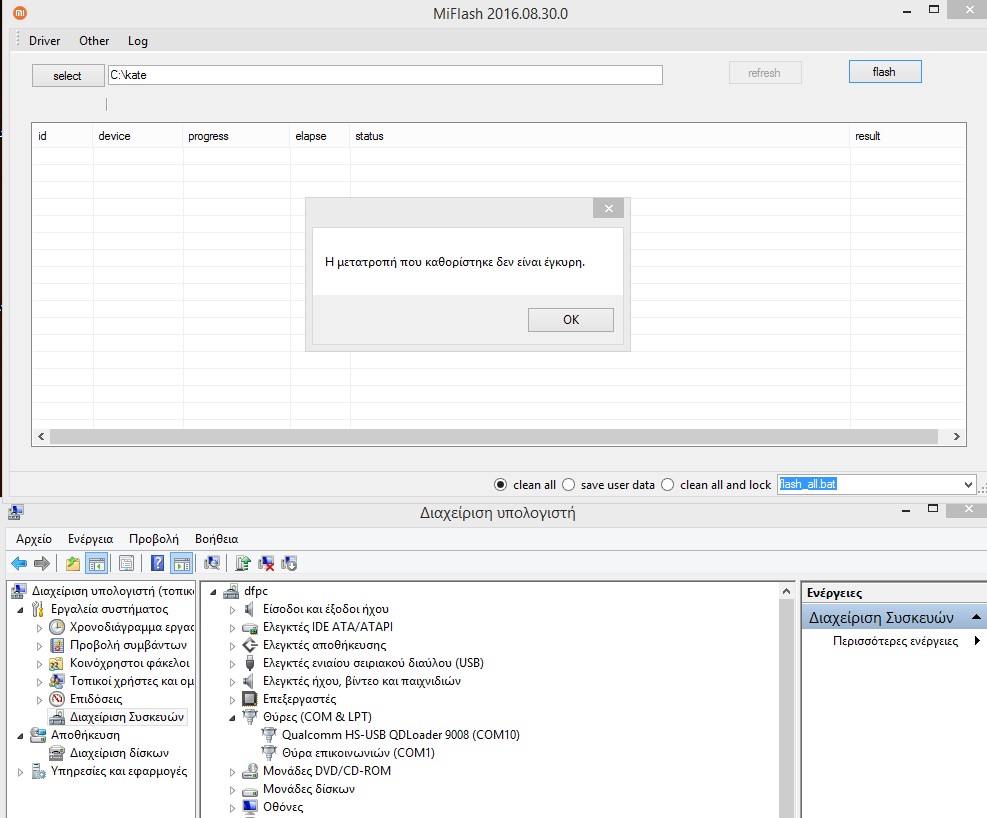Select 'clean all and lock' radio button
Image resolution: width=987 pixels, height=818 pixels.
click(x=668, y=485)
